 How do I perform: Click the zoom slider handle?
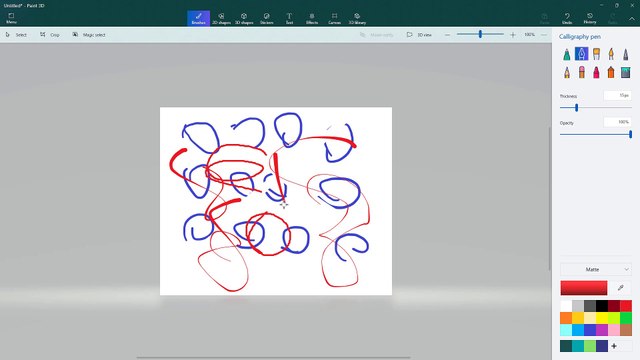tap(480, 34)
